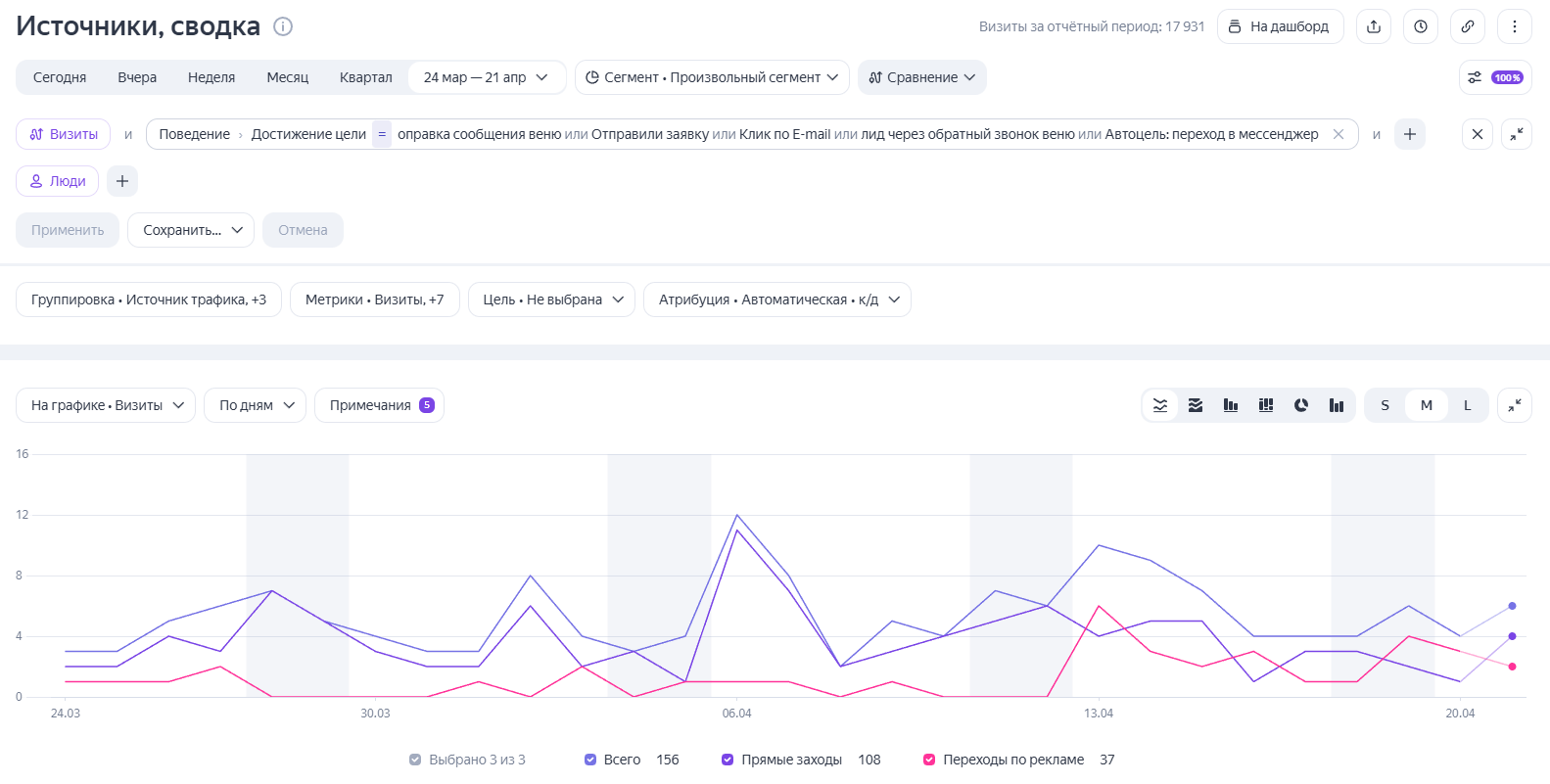Switch to the 'Квартал' period tab

pos(365,77)
